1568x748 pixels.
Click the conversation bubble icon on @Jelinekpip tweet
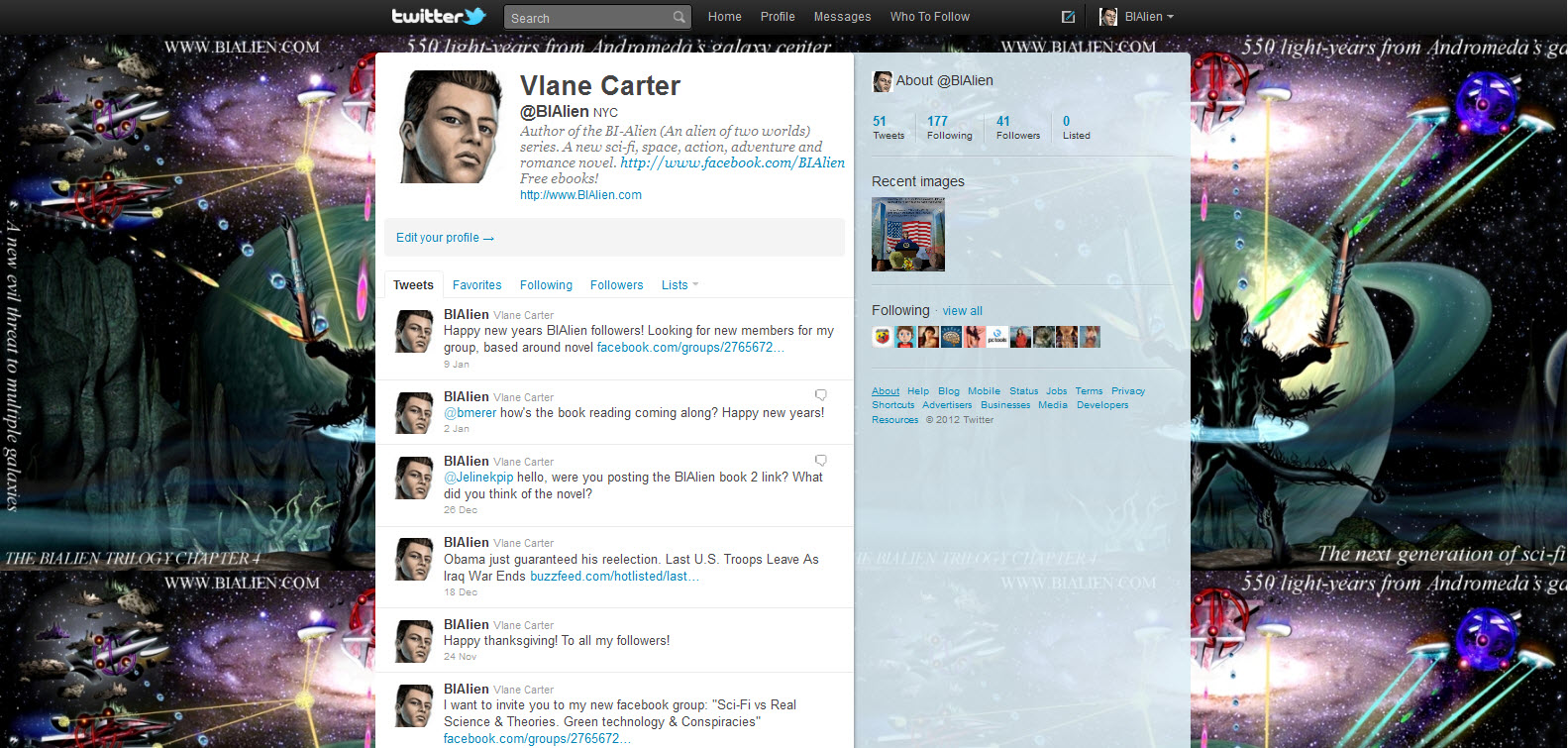pos(820,460)
